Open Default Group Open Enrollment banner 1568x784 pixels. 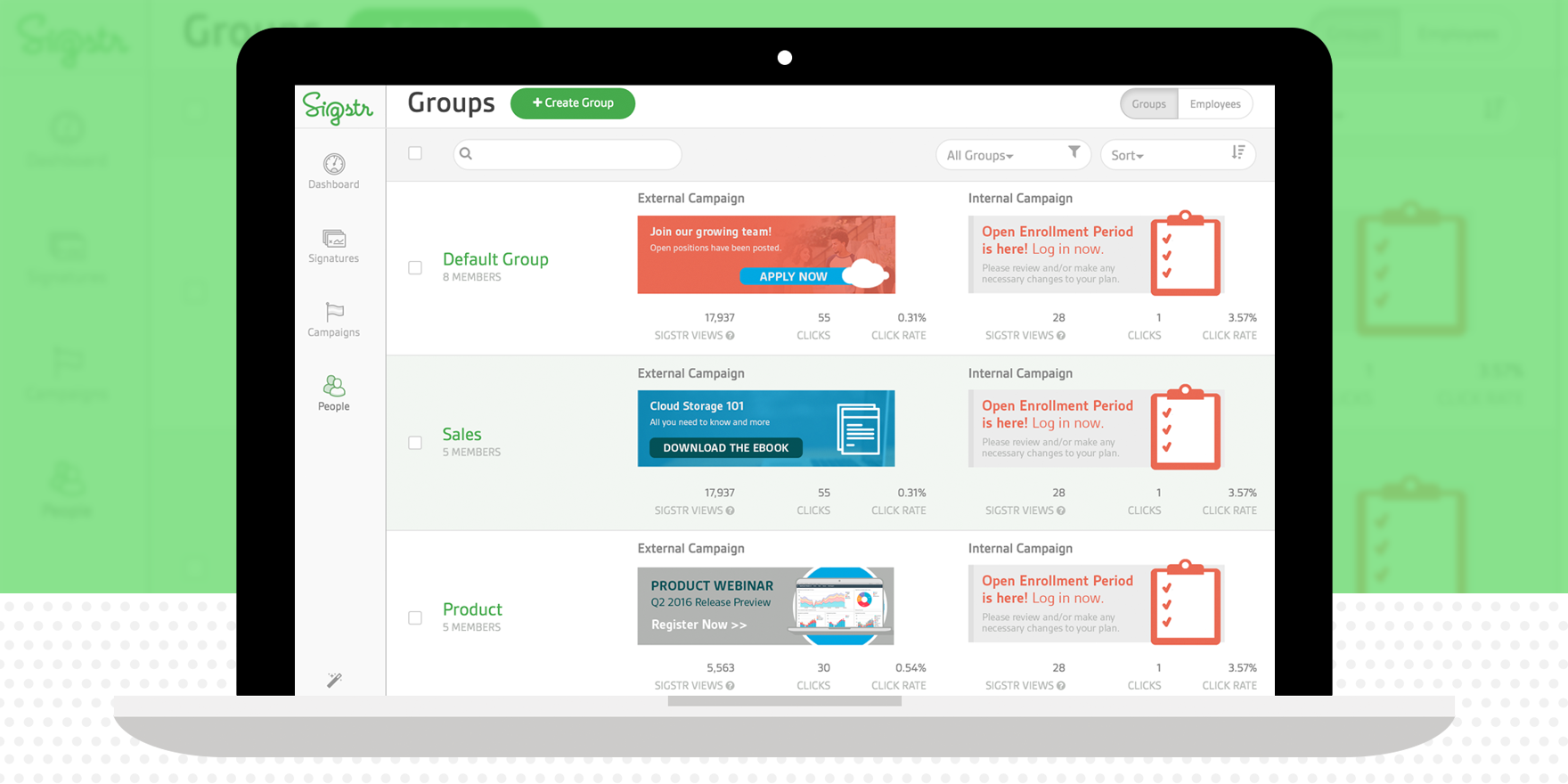click(x=1096, y=254)
